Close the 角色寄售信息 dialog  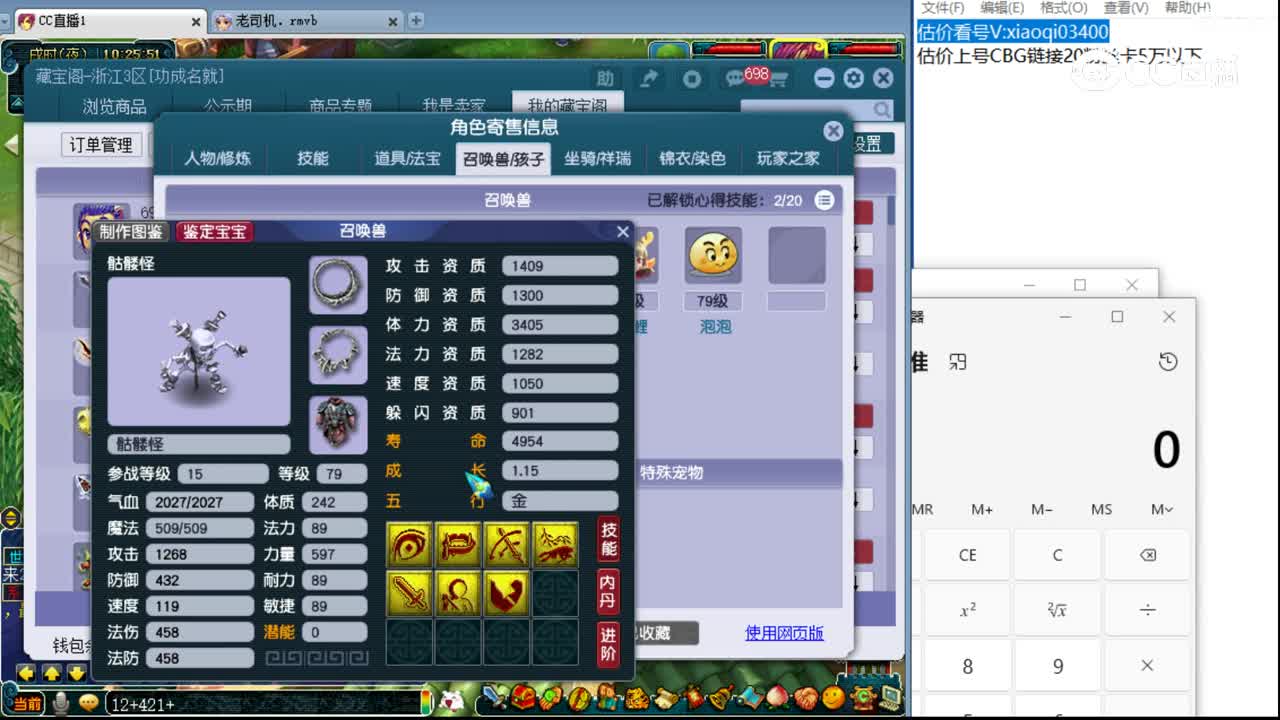point(833,130)
